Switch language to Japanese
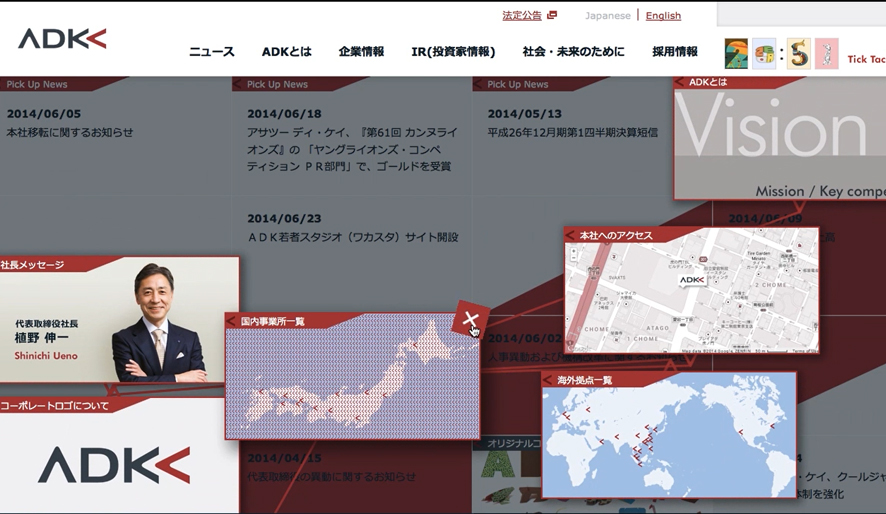Viewport: 886px width, 514px height. click(x=607, y=15)
